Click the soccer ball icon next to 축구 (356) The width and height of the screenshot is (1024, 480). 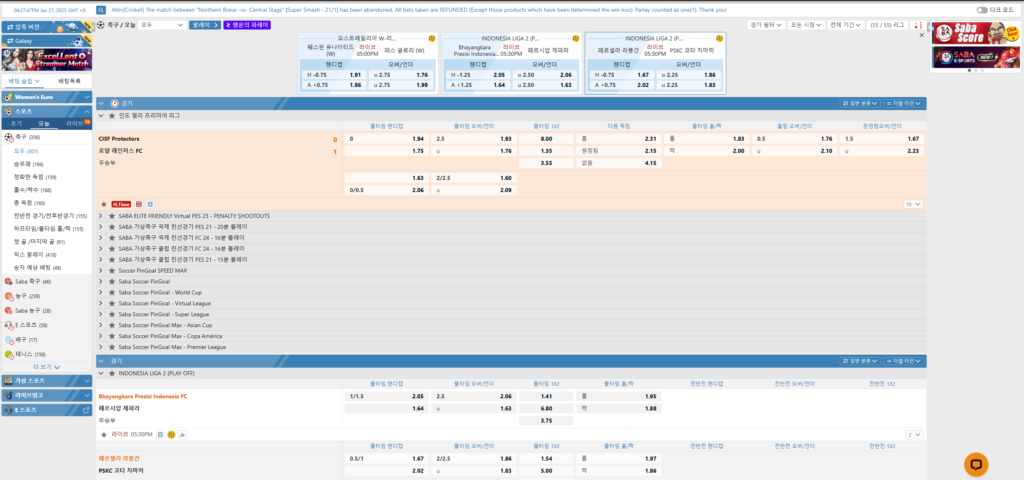tap(8, 137)
